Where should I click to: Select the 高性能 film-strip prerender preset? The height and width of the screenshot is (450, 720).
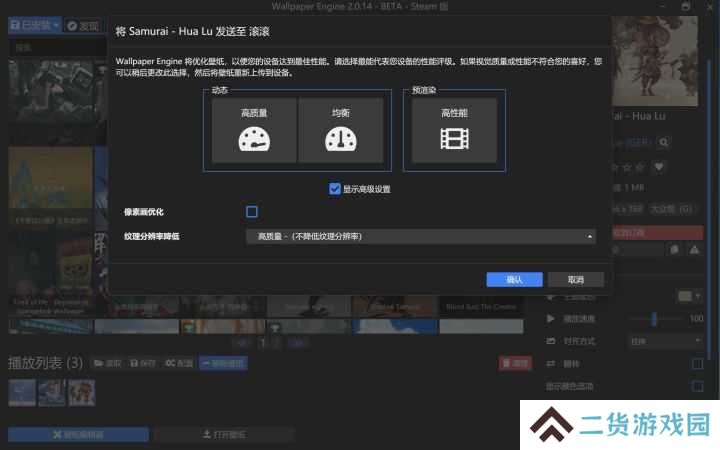pyautogui.click(x=454, y=130)
